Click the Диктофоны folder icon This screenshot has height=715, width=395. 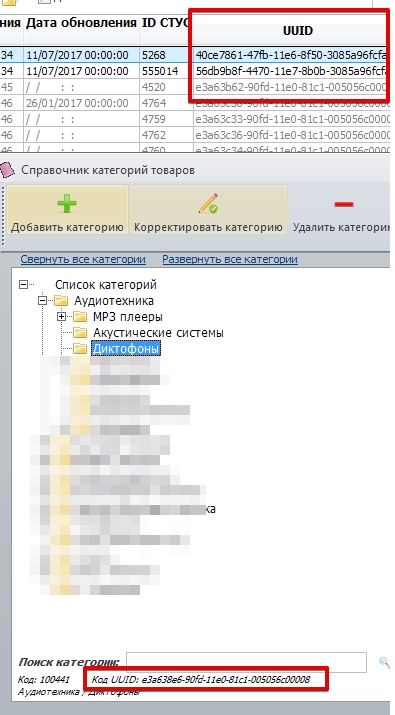(x=80, y=348)
